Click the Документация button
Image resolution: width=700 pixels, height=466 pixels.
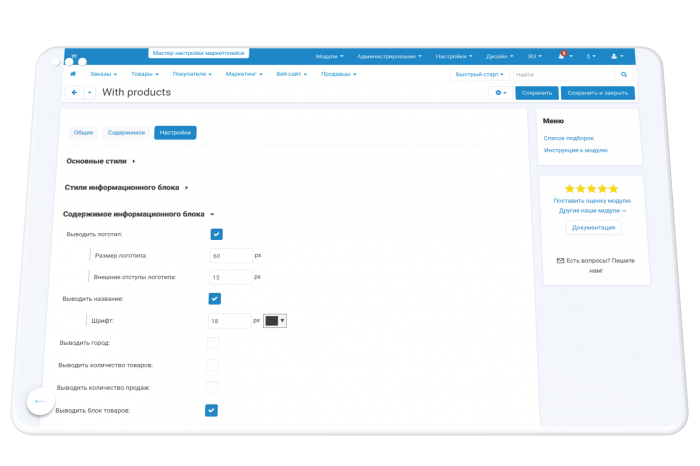click(x=593, y=228)
